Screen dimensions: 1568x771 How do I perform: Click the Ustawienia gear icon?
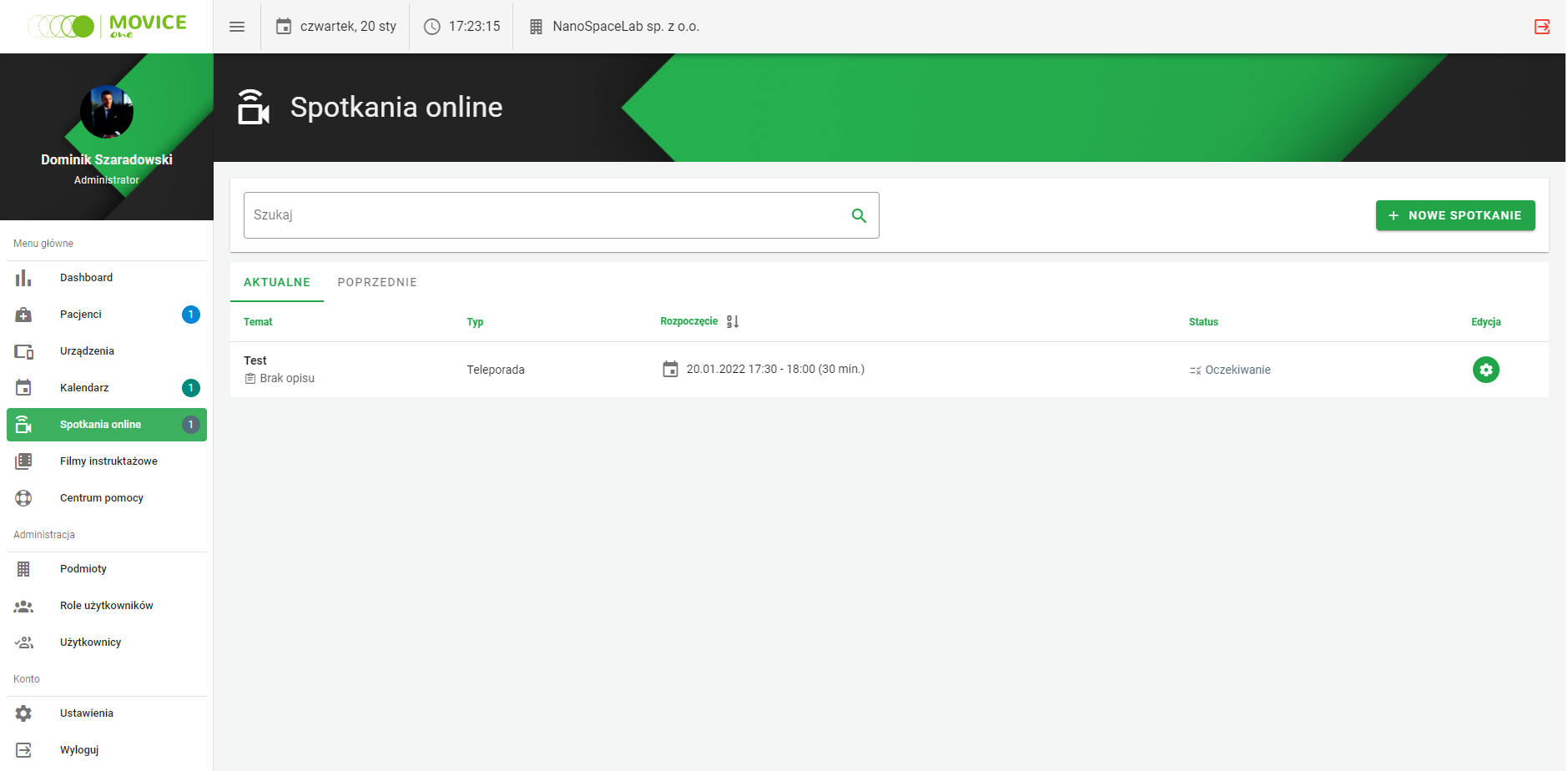tap(23, 713)
